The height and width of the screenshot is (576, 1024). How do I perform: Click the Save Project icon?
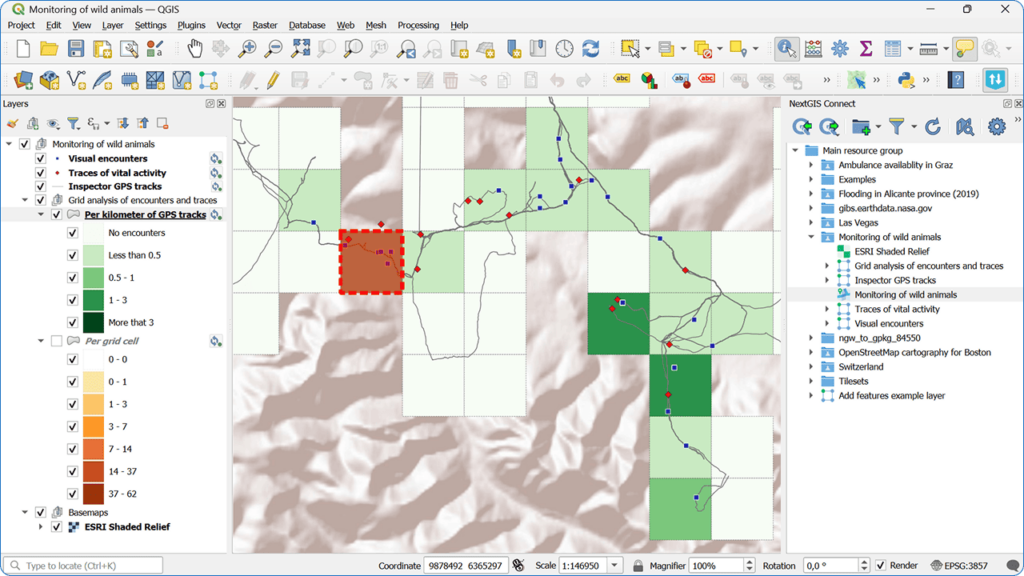point(75,47)
